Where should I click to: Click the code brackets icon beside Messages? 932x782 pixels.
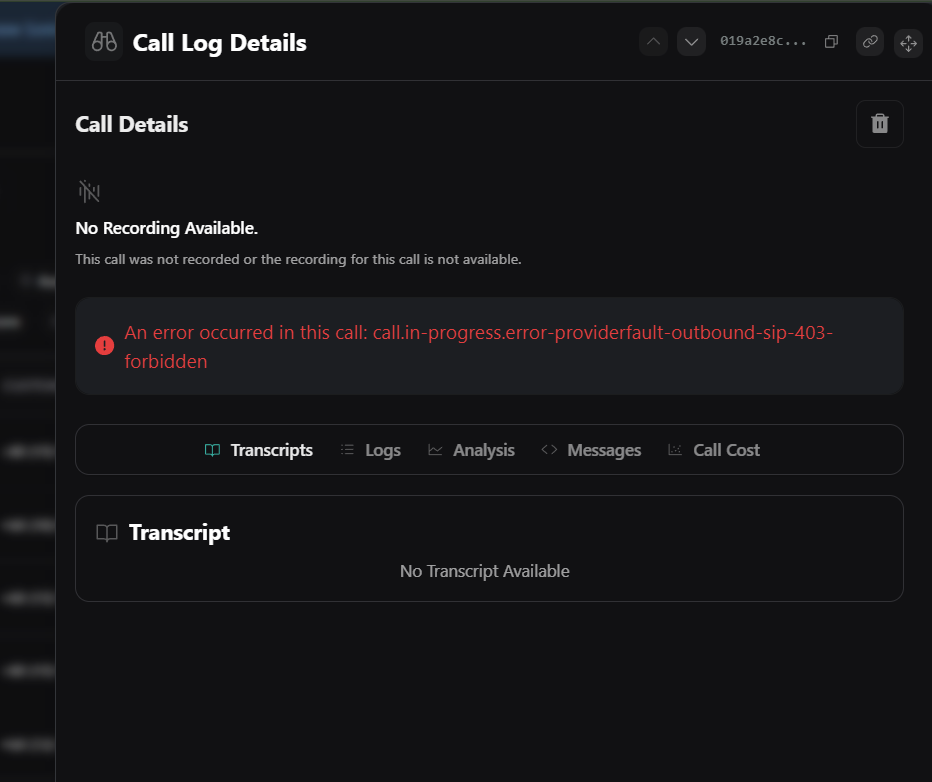pos(549,450)
